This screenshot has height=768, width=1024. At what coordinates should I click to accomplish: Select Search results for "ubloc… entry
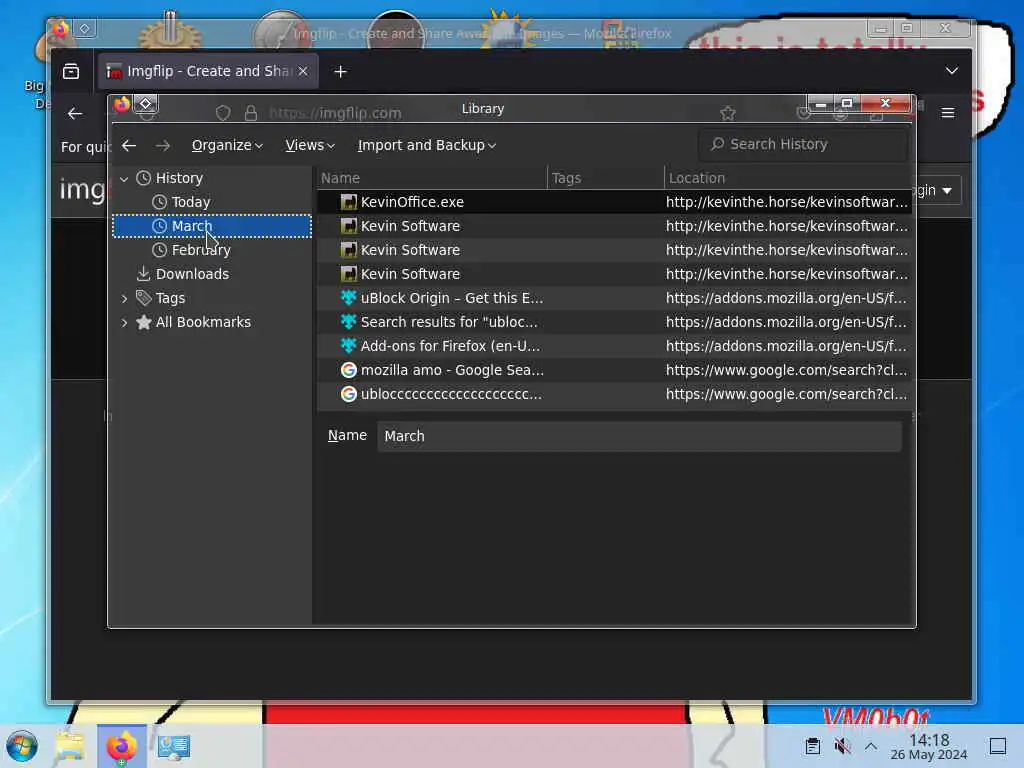(x=614, y=323)
